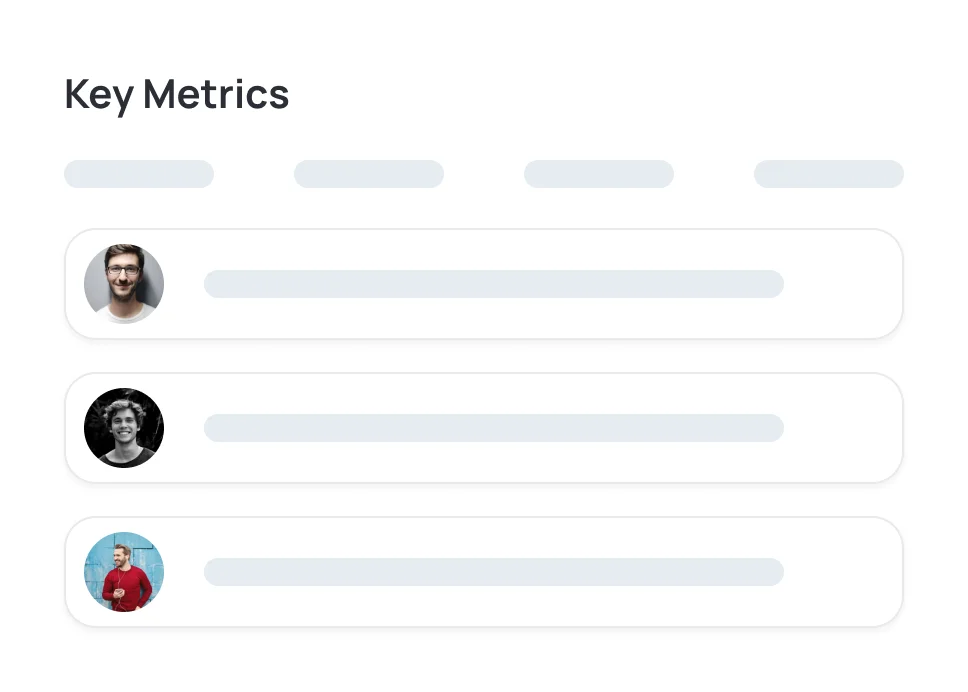Click the curly hair in the second avatar
The height and width of the screenshot is (692, 968).
pos(124,406)
